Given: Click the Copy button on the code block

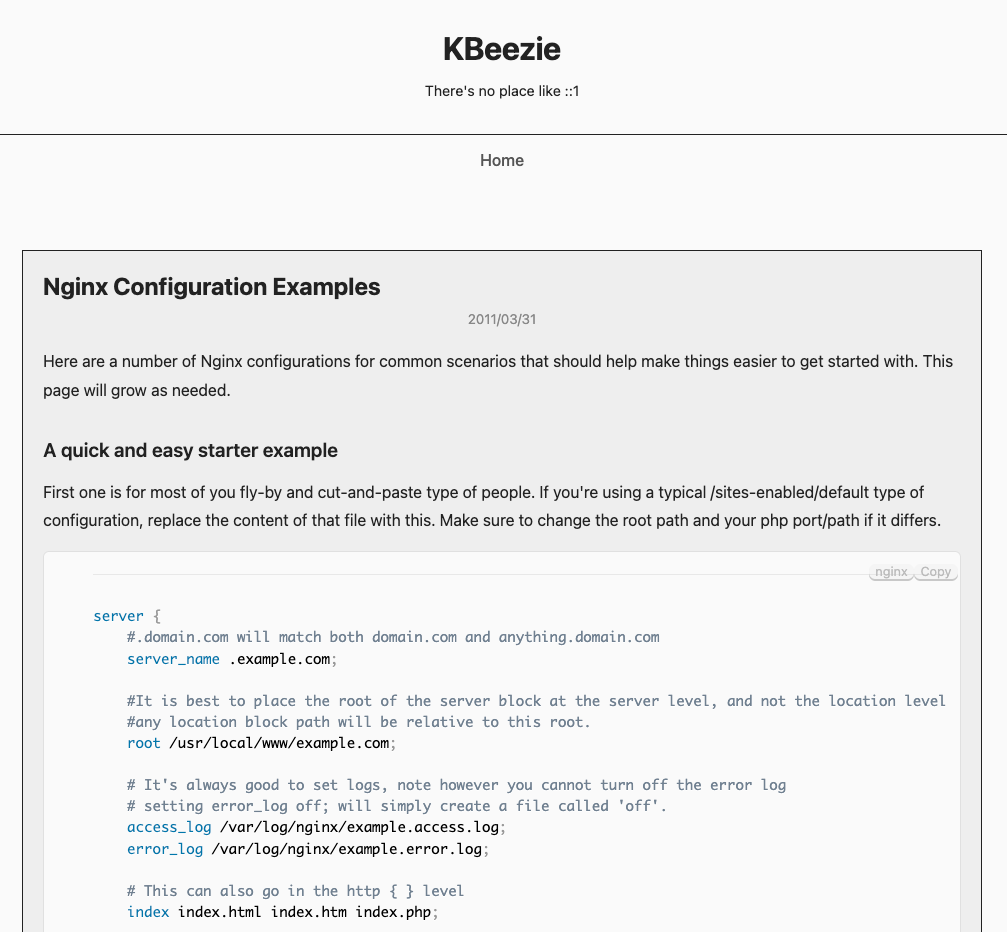Looking at the screenshot, I should point(935,572).
